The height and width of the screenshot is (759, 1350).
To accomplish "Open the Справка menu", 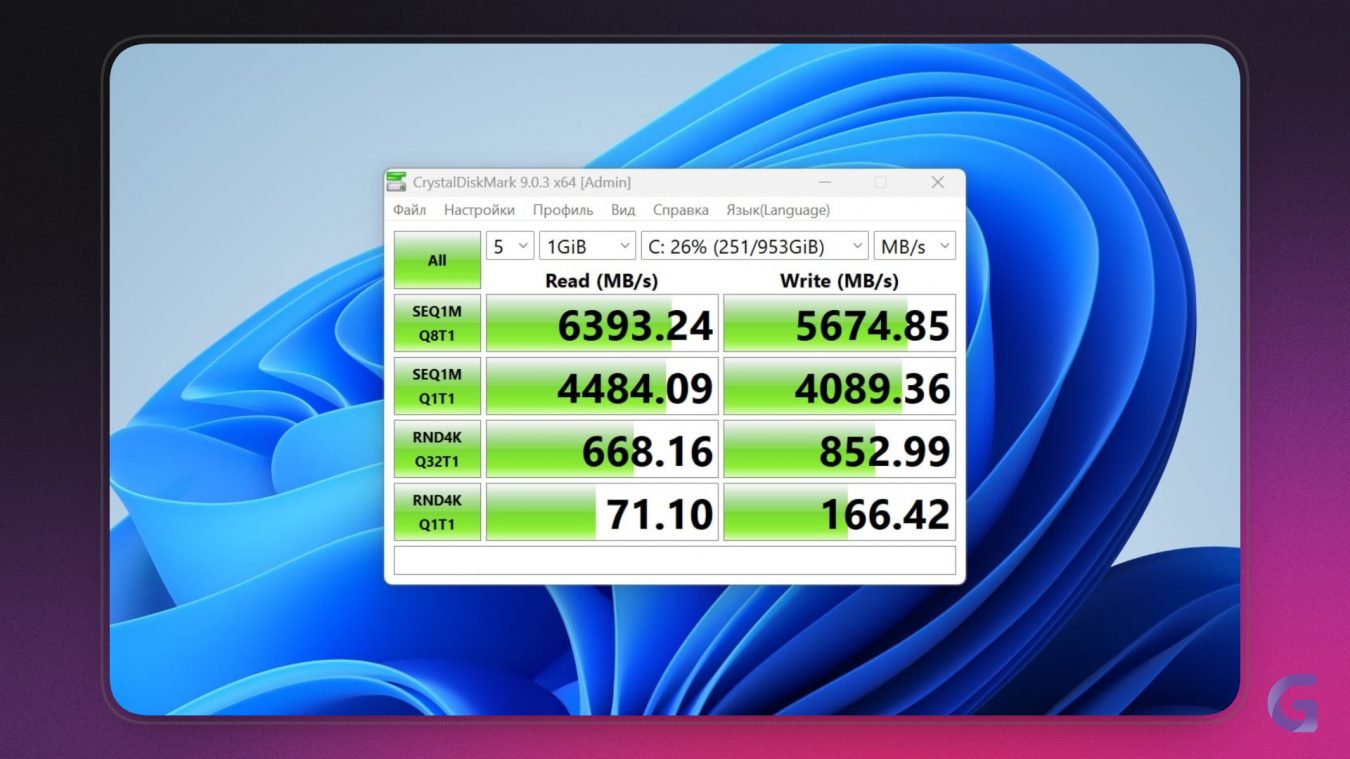I will 681,210.
